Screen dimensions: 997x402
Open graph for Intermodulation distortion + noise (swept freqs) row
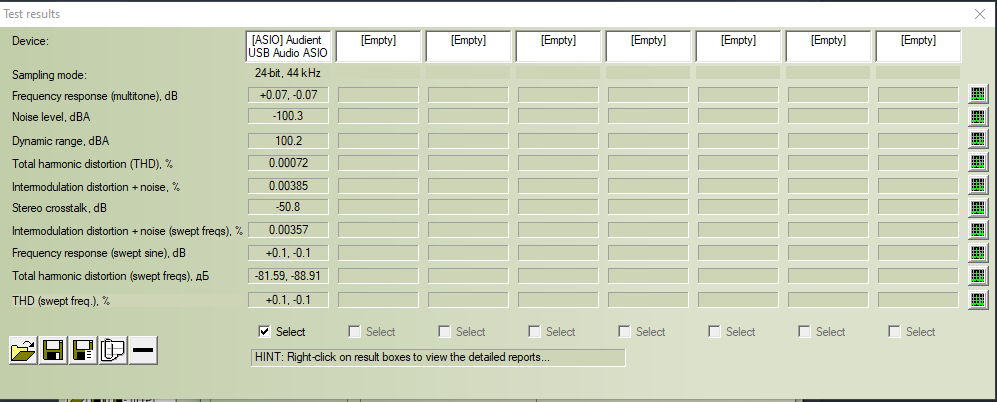978,230
